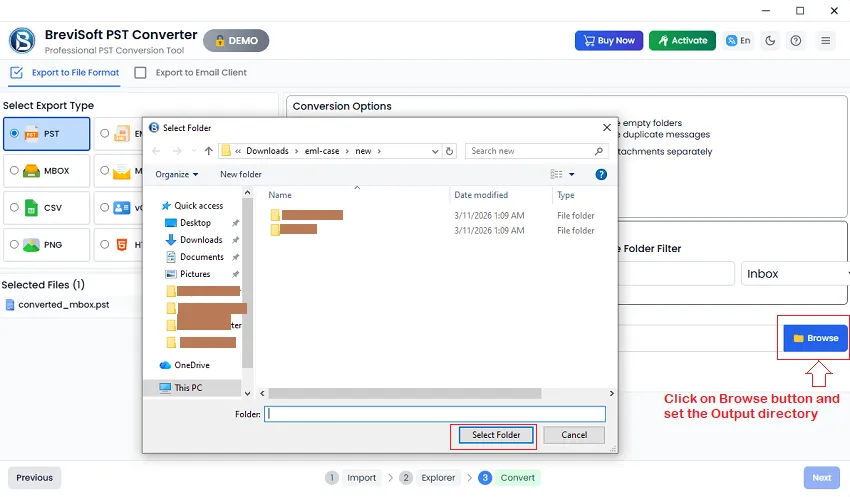The width and height of the screenshot is (850, 497).
Task: Click Downloads in address breadcrumb
Action: pos(267,151)
